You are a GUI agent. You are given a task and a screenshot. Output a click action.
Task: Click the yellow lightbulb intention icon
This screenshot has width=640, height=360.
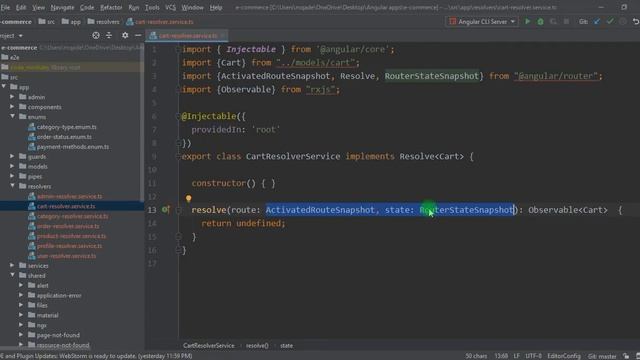[x=188, y=198]
